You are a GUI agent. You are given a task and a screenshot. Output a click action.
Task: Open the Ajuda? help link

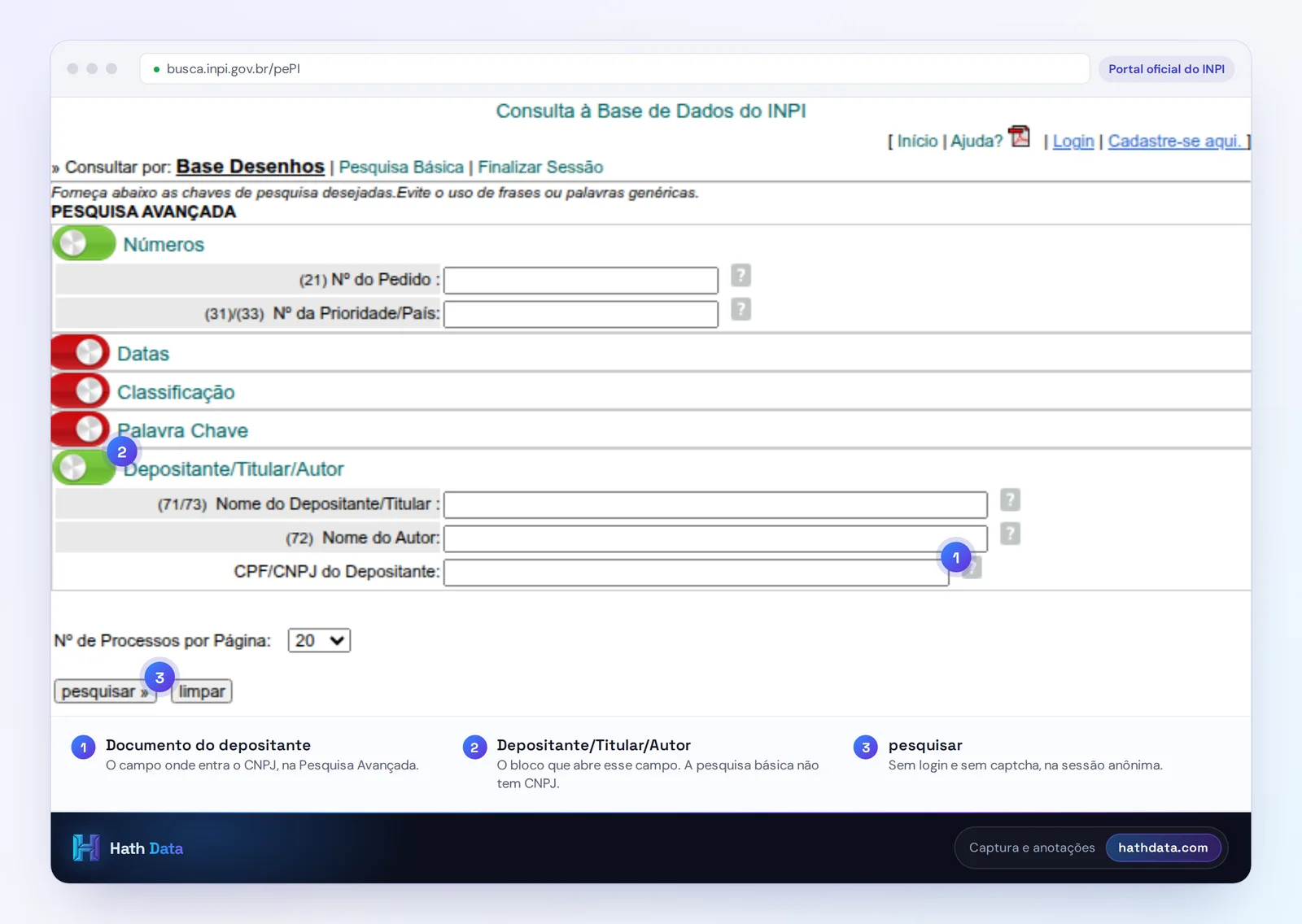tap(976, 142)
